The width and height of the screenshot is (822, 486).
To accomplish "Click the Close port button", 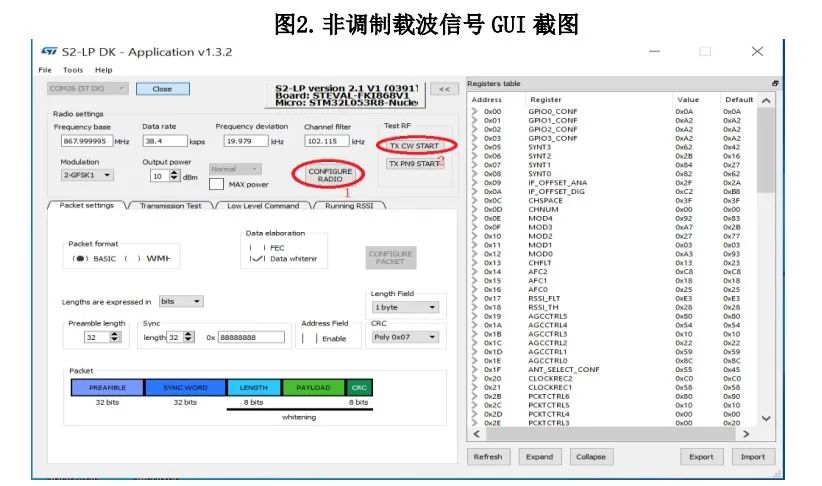I will point(163,89).
